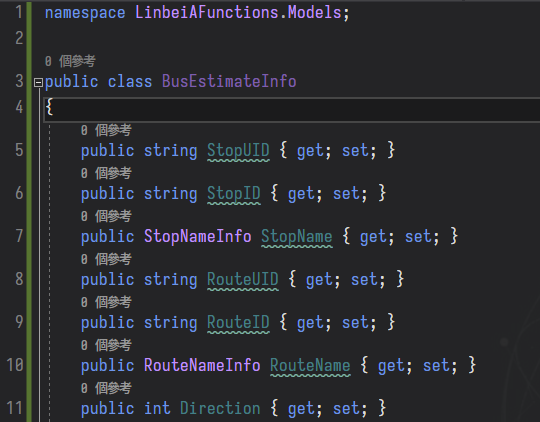
Task: Click the StopID property name
Action: 234,193
